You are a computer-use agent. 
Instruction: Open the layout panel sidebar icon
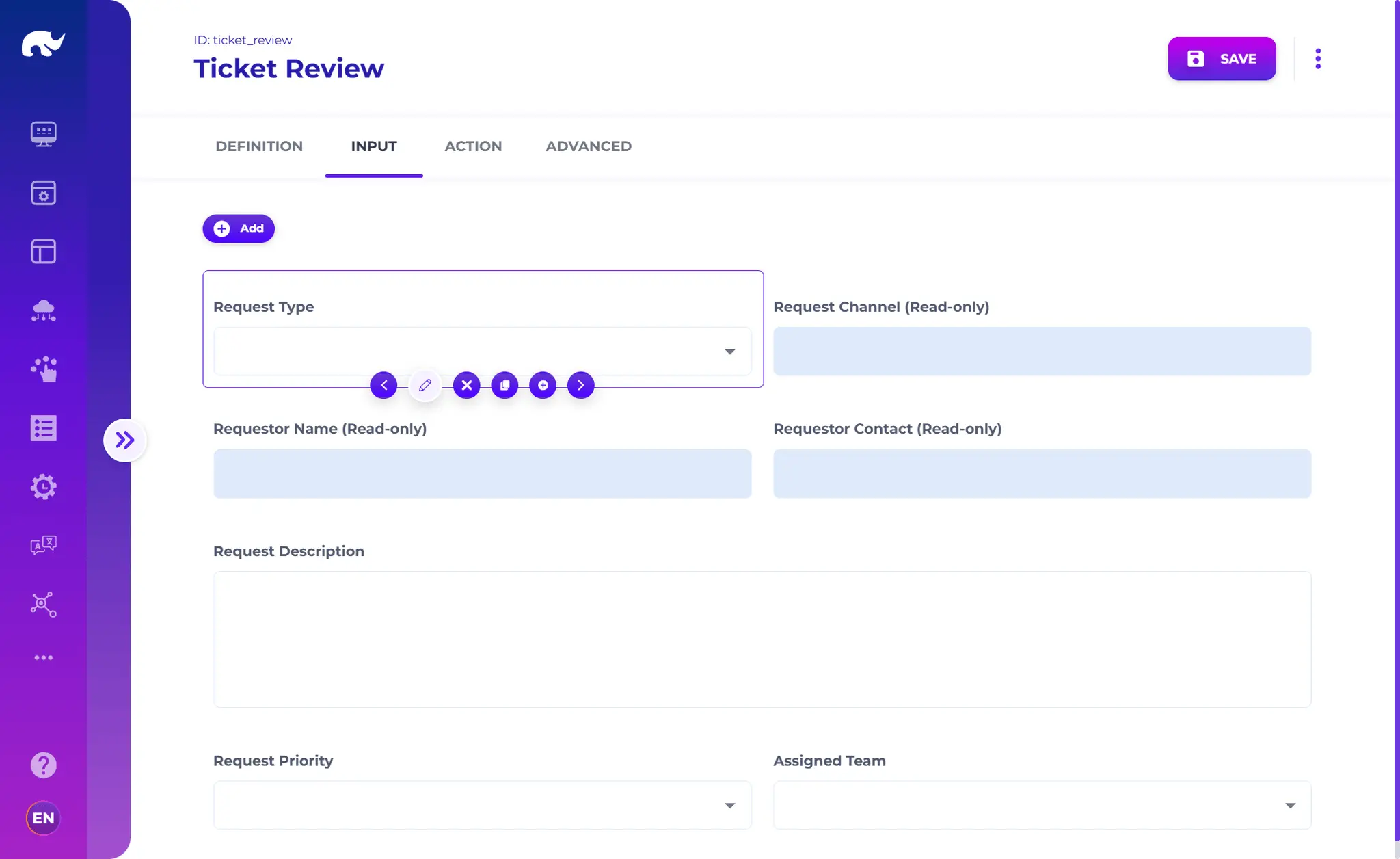[x=43, y=252]
